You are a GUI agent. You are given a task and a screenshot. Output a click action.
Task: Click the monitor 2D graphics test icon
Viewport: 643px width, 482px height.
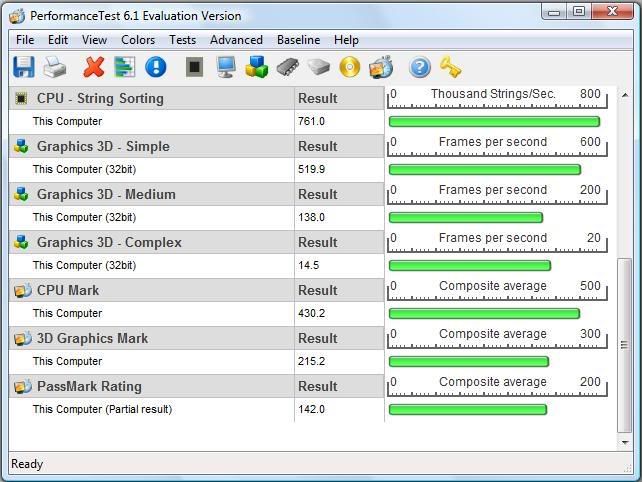226,67
